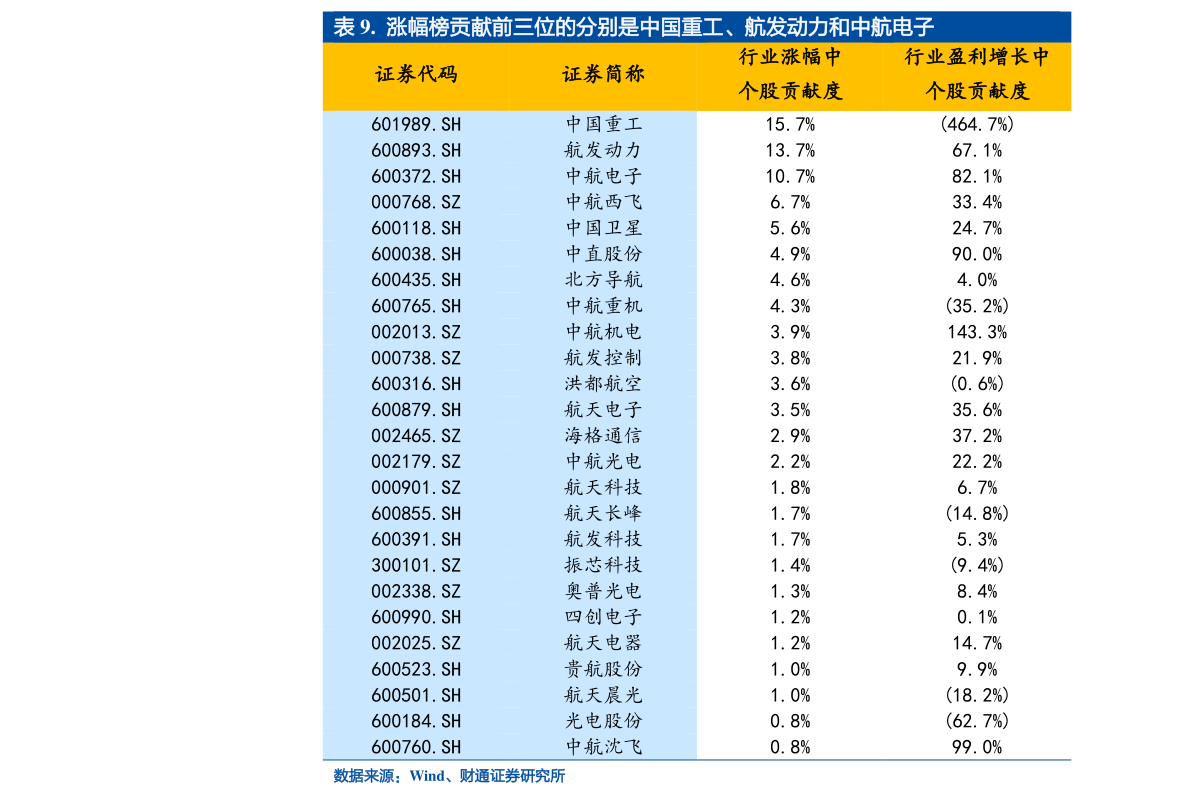Screen dimensions: 1191x805
Task: Select the 行业涨幅中个股贡献度 column header
Action: [790, 75]
